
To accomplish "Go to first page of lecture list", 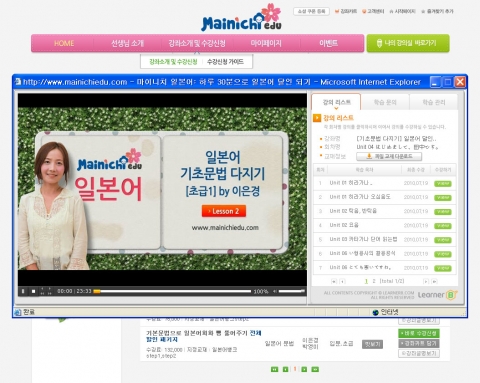I will pos(334,282).
